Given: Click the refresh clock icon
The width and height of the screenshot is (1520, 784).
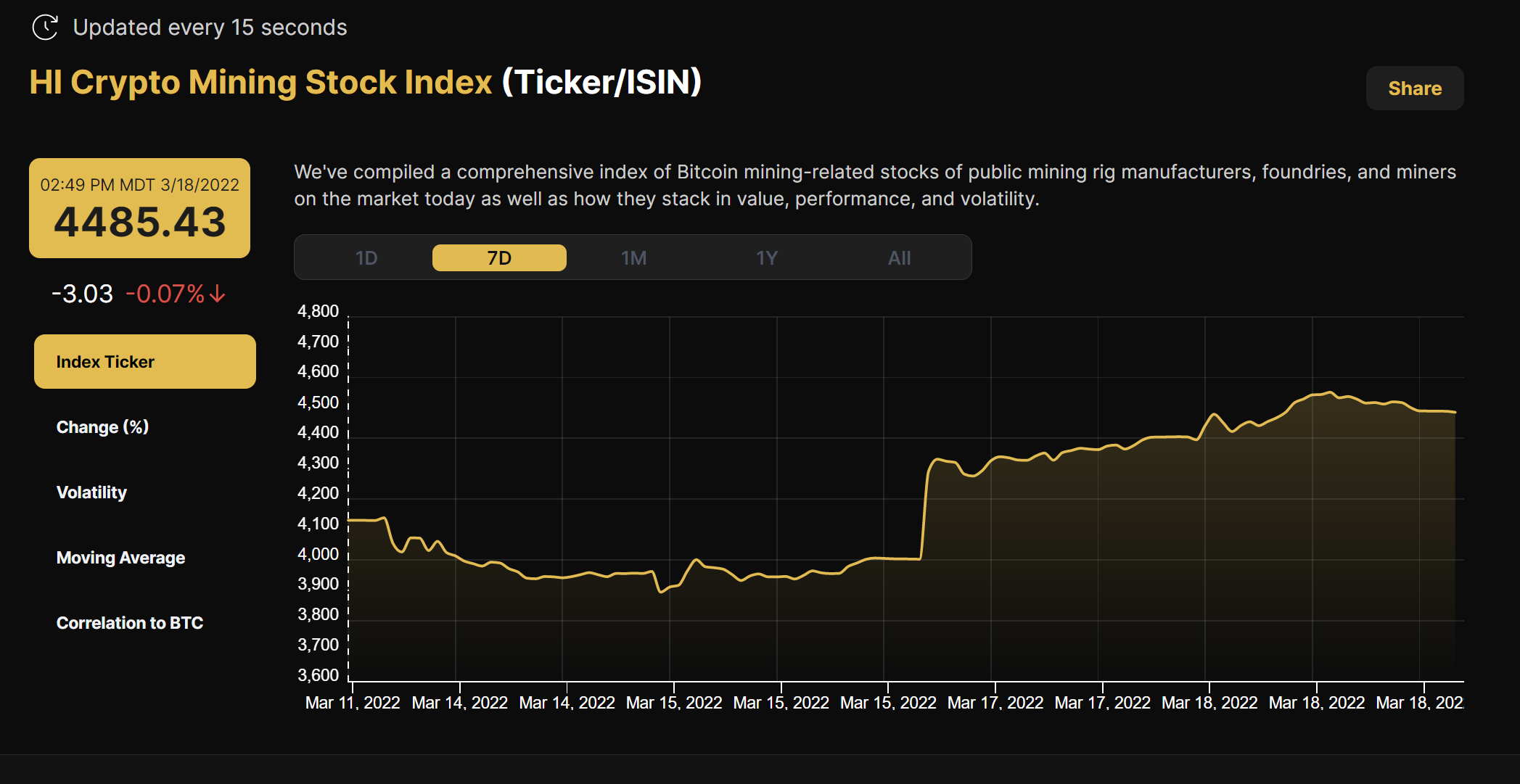Looking at the screenshot, I should 45,28.
